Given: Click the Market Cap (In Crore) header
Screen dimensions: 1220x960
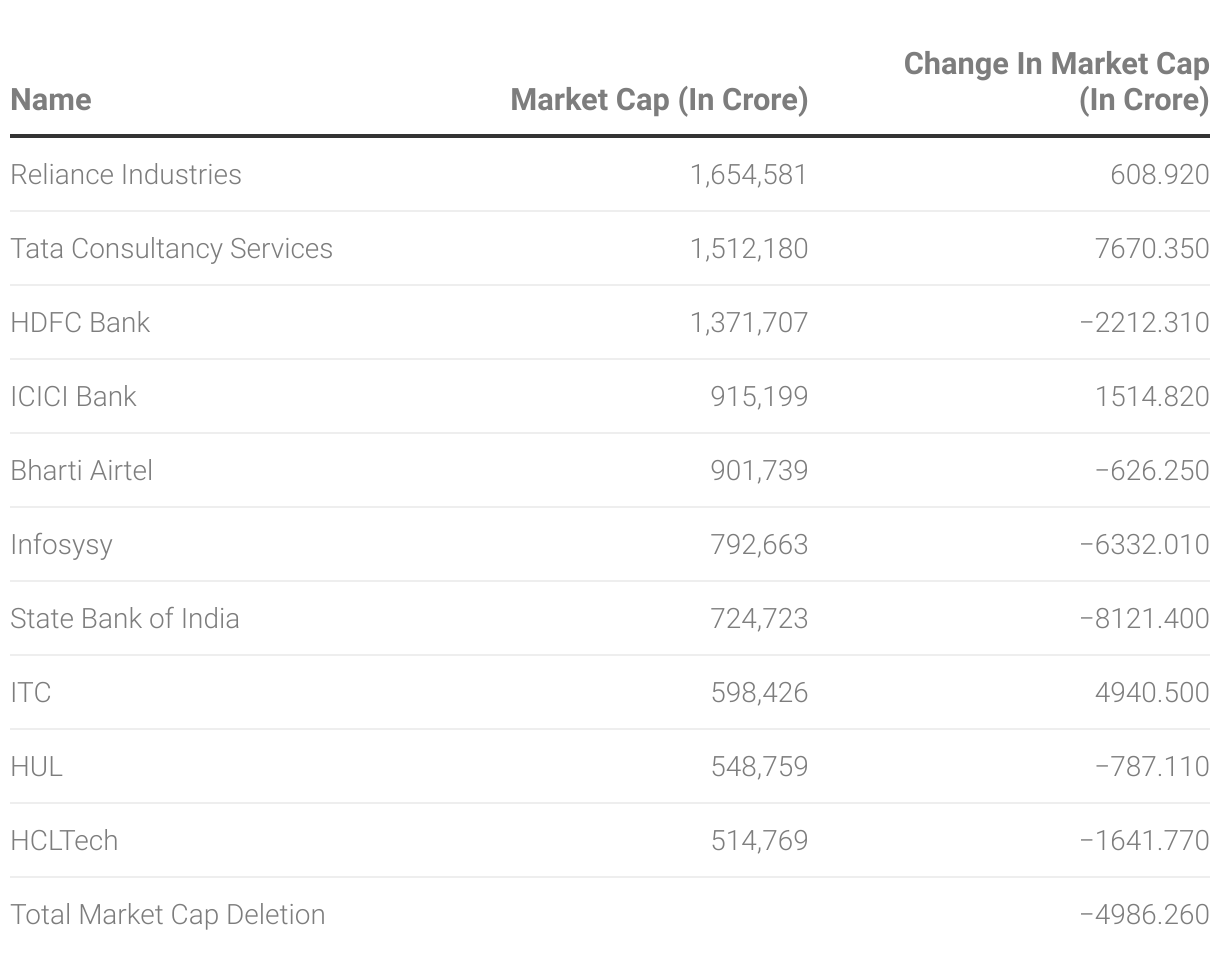Looking at the screenshot, I should pos(659,100).
